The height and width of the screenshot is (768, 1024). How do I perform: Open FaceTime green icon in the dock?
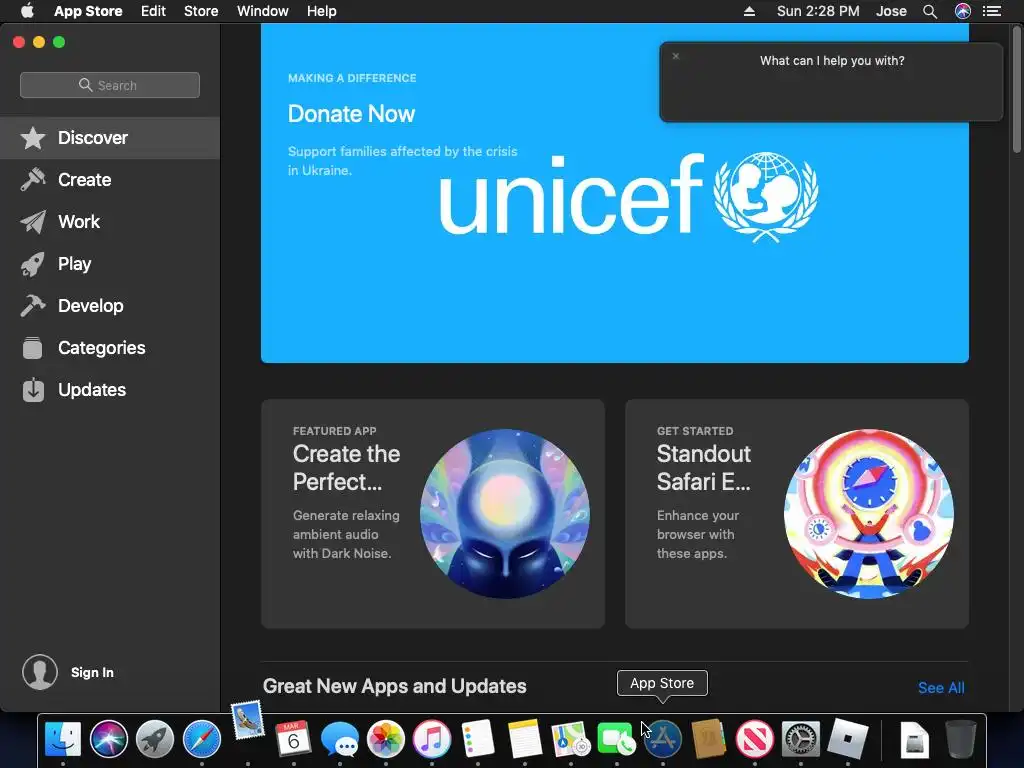tap(616, 739)
